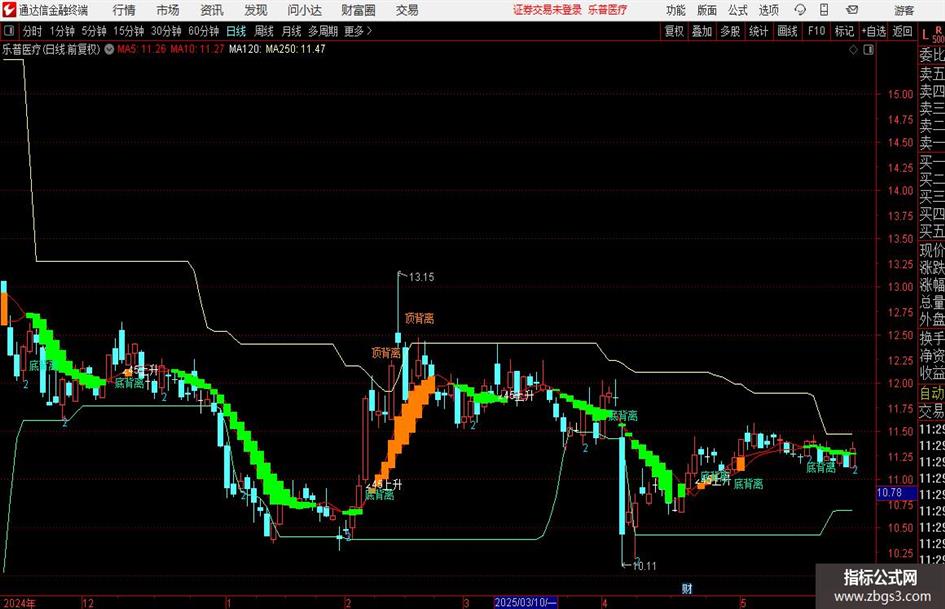Open the 公式 menu
The width and height of the screenshot is (945, 609).
tap(737, 10)
